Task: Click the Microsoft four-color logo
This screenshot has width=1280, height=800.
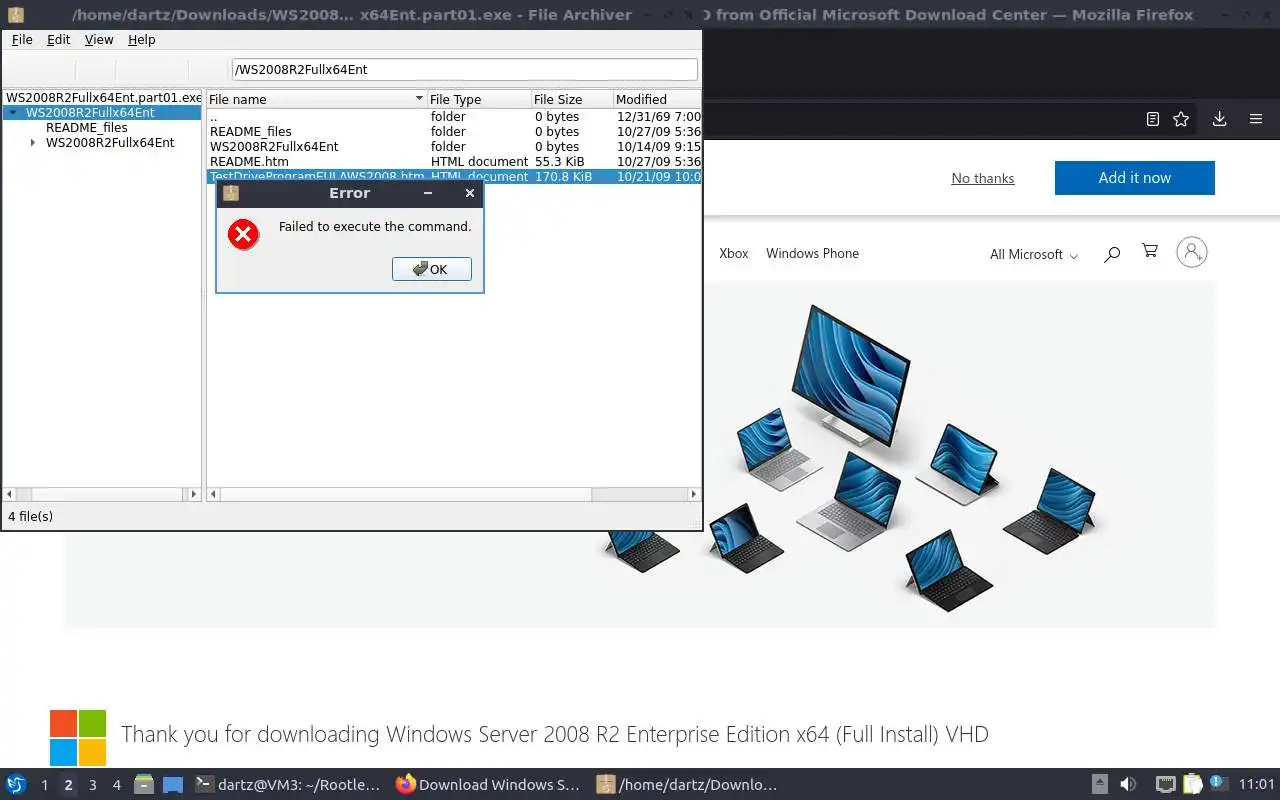Action: (x=78, y=738)
